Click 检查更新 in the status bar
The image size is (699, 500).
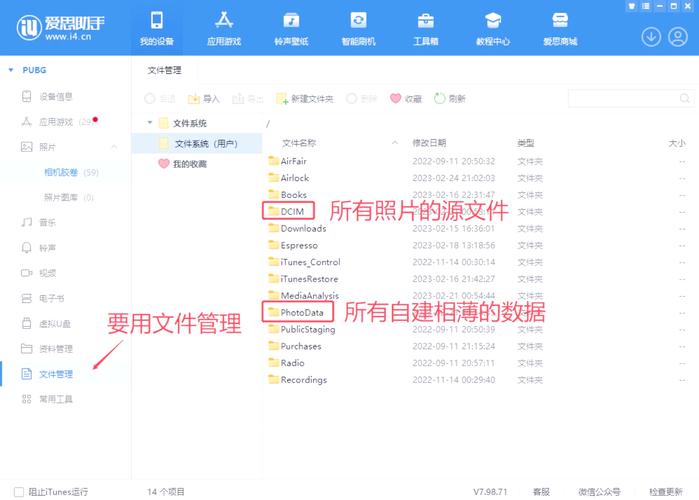pyautogui.click(x=666, y=492)
